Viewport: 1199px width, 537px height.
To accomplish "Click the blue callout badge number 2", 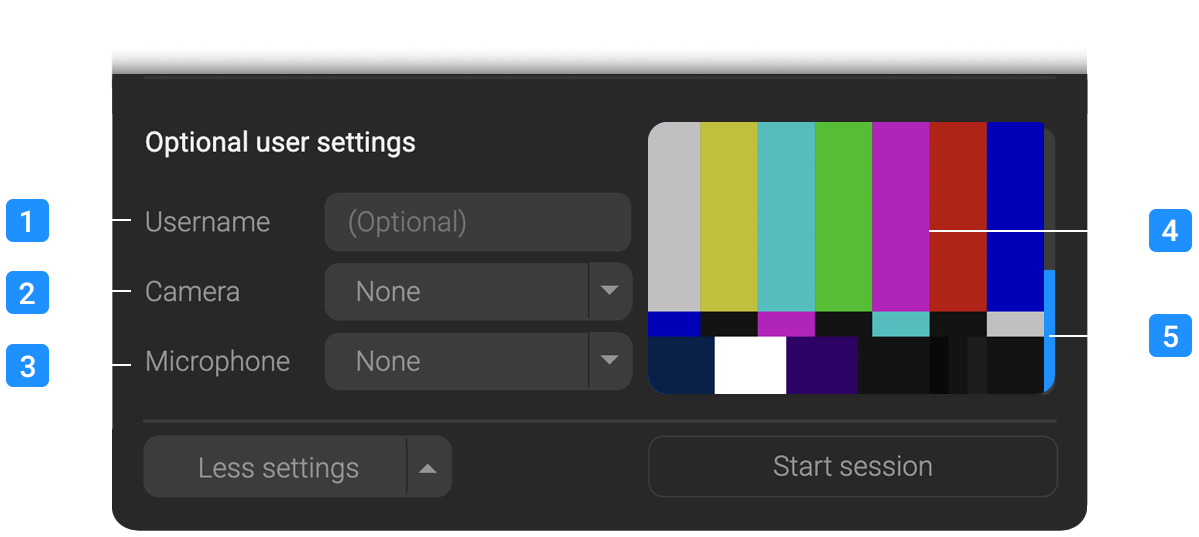I will [27, 293].
